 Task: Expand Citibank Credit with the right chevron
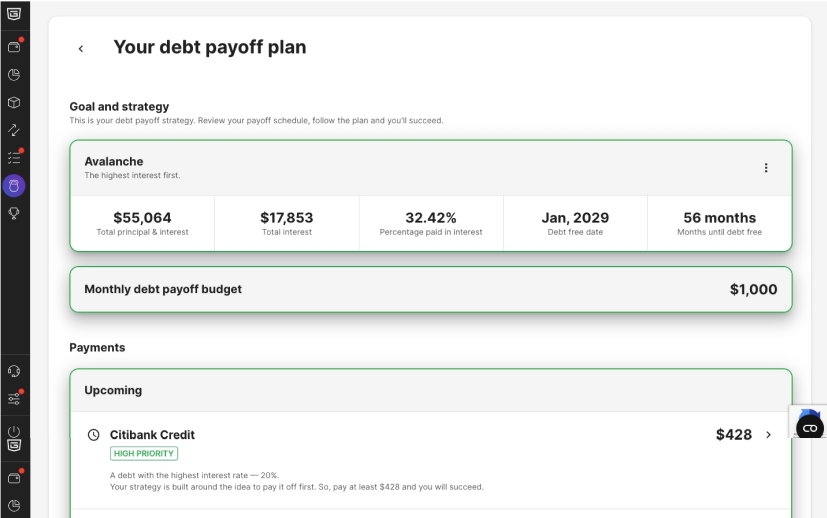(x=768, y=435)
